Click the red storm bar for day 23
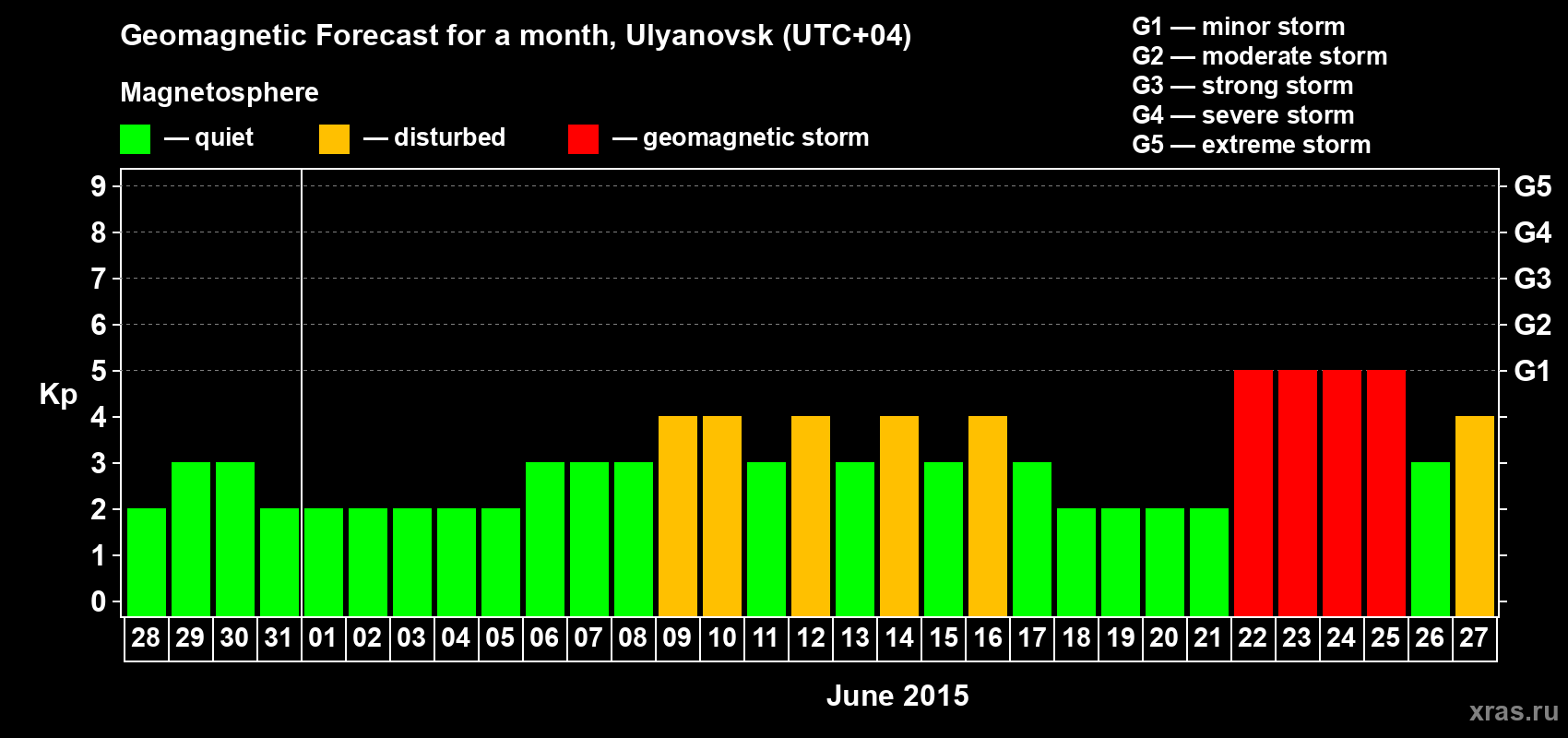The height and width of the screenshot is (738, 1568). pyautogui.click(x=1298, y=493)
